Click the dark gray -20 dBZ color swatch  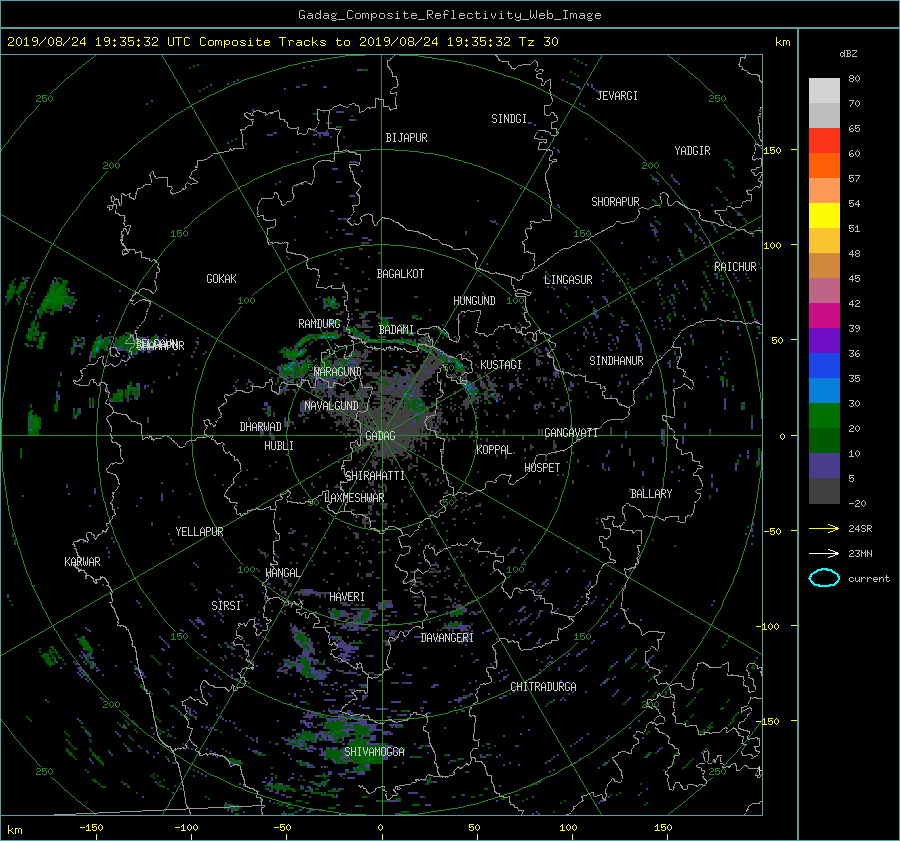click(x=824, y=491)
